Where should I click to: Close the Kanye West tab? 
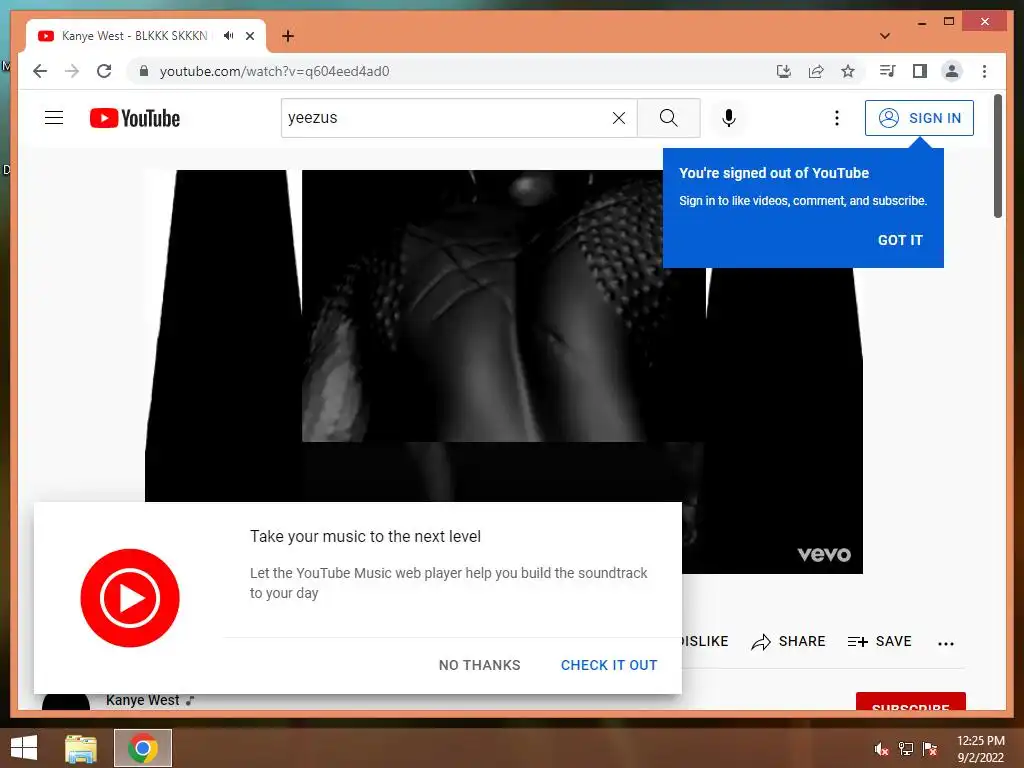(x=249, y=36)
